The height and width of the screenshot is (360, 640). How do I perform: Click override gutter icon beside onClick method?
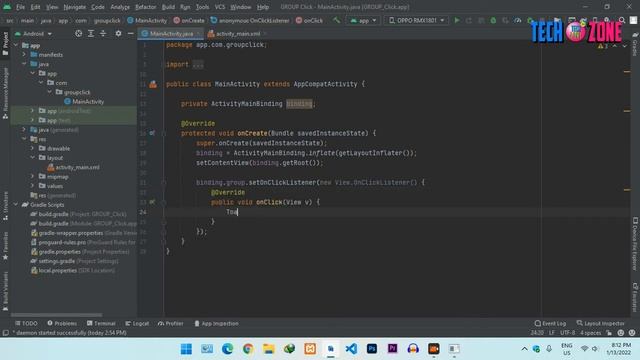pos(152,202)
